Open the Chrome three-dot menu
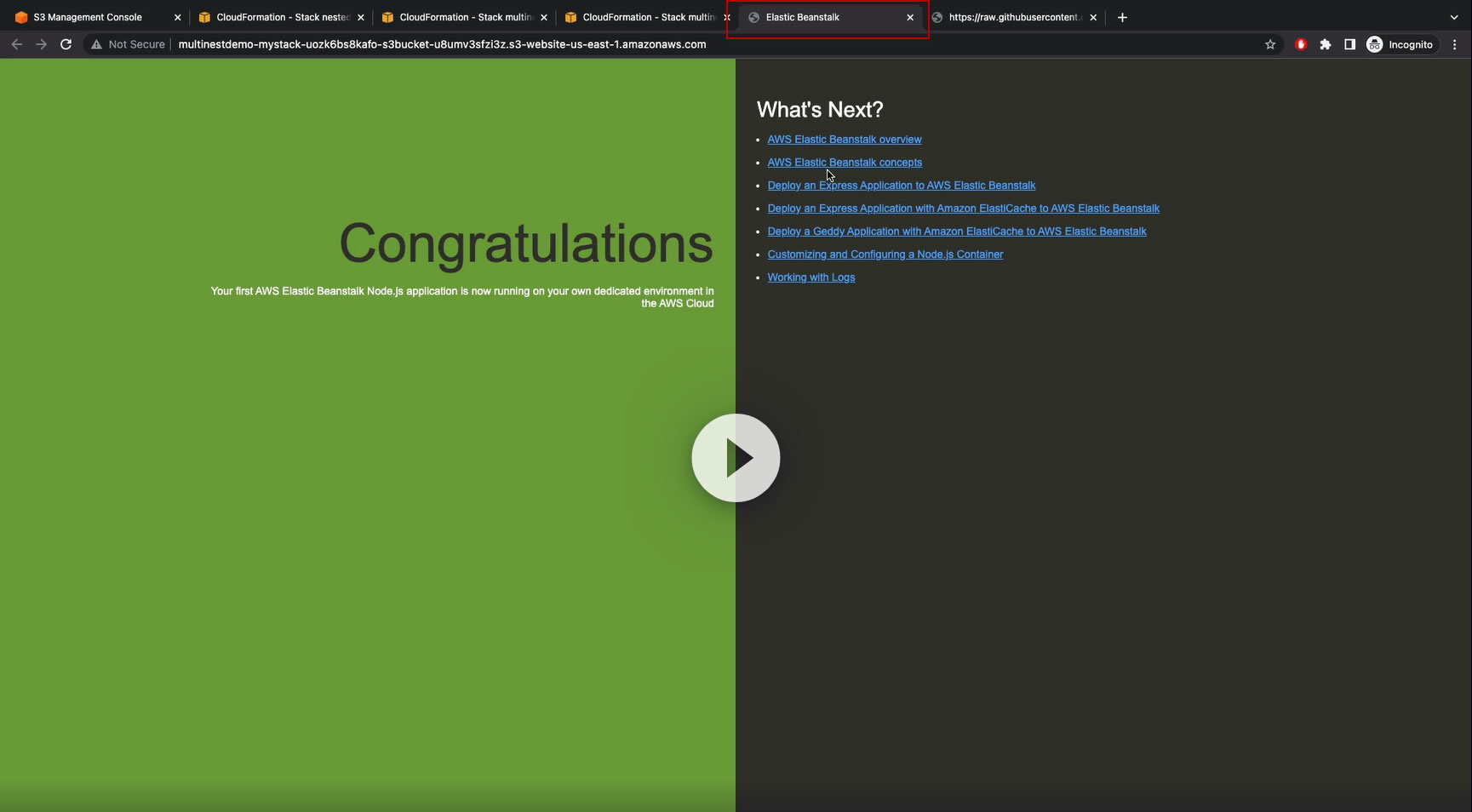The image size is (1472, 812). click(1454, 44)
